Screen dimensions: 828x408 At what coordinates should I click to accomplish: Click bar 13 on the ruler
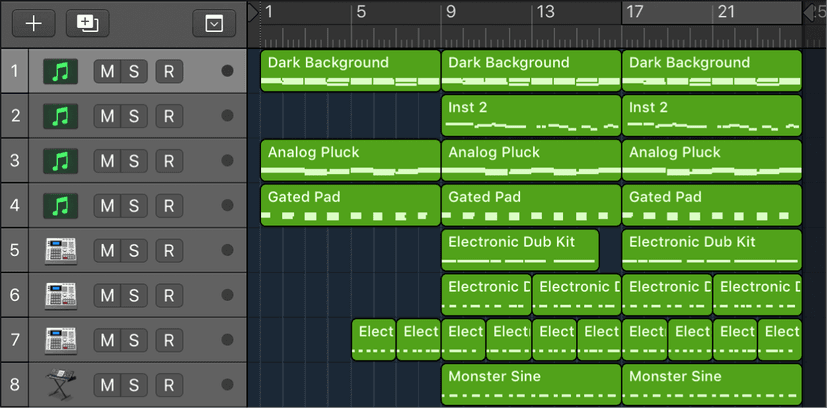pyautogui.click(x=545, y=12)
